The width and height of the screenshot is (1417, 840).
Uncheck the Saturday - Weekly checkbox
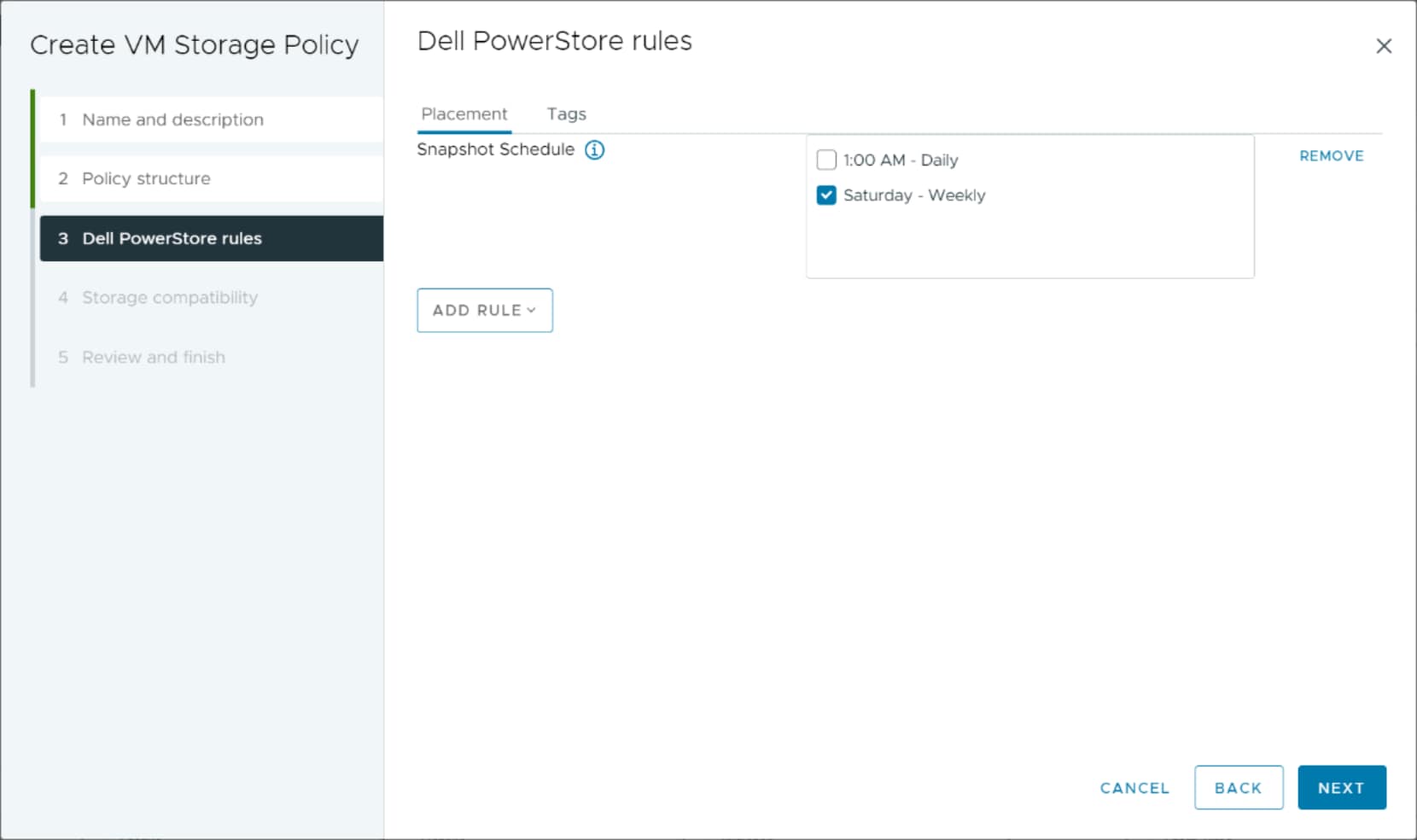pyautogui.click(x=826, y=195)
